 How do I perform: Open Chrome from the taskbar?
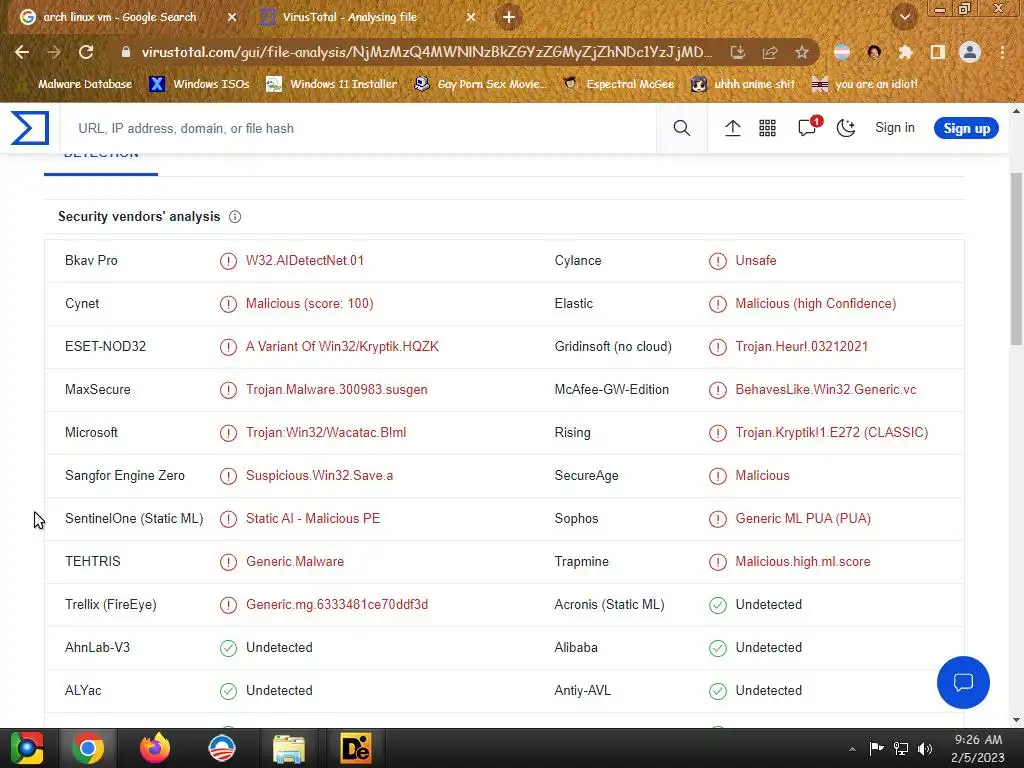pyautogui.click(x=88, y=748)
